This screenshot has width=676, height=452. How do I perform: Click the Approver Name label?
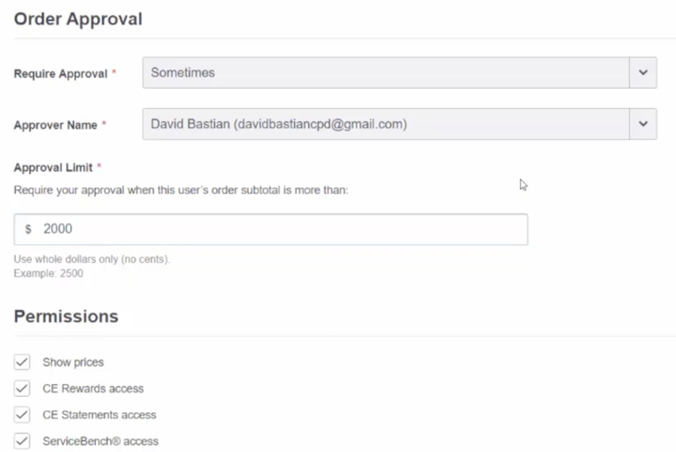[55, 125]
